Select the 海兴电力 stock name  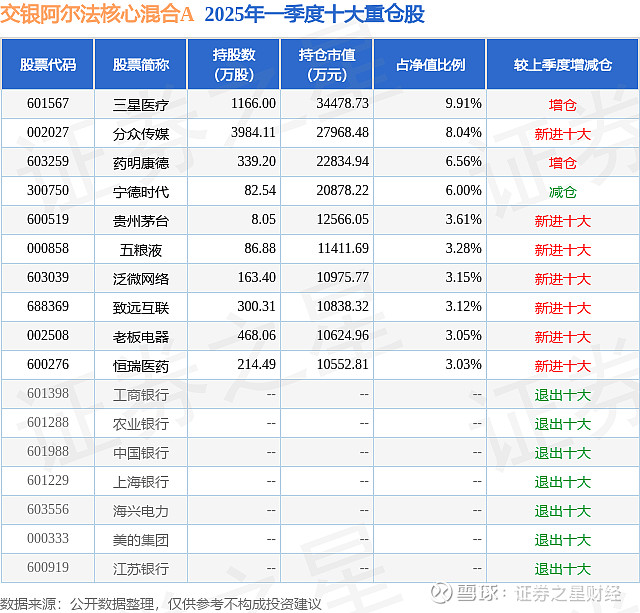tap(141, 511)
